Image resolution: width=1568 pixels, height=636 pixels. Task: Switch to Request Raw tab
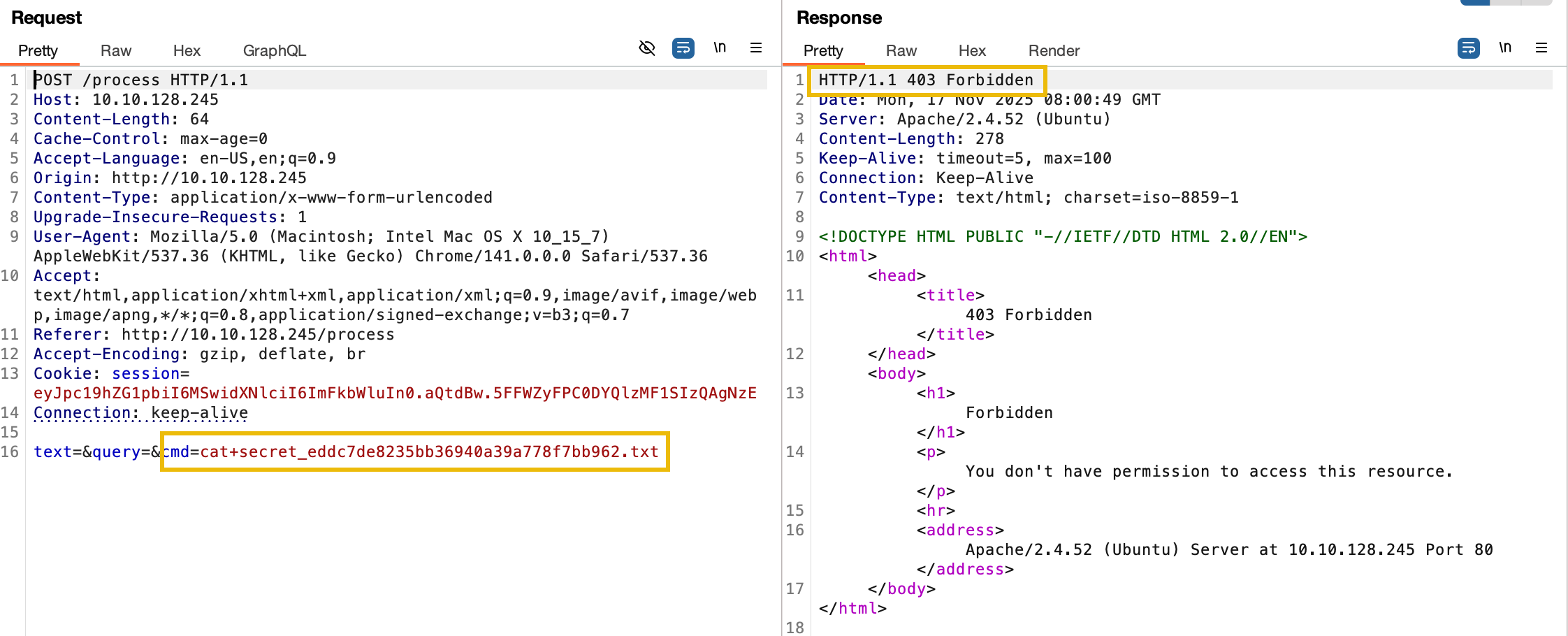pyautogui.click(x=116, y=50)
